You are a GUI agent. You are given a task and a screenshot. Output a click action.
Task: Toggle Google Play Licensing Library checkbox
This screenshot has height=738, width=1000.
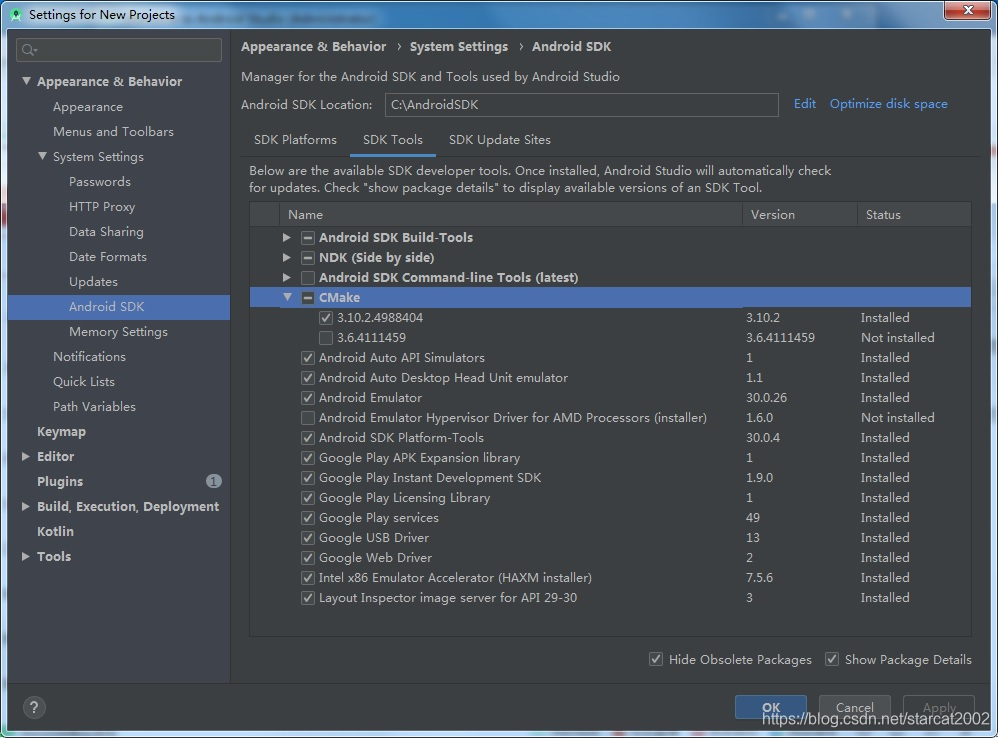pos(308,498)
